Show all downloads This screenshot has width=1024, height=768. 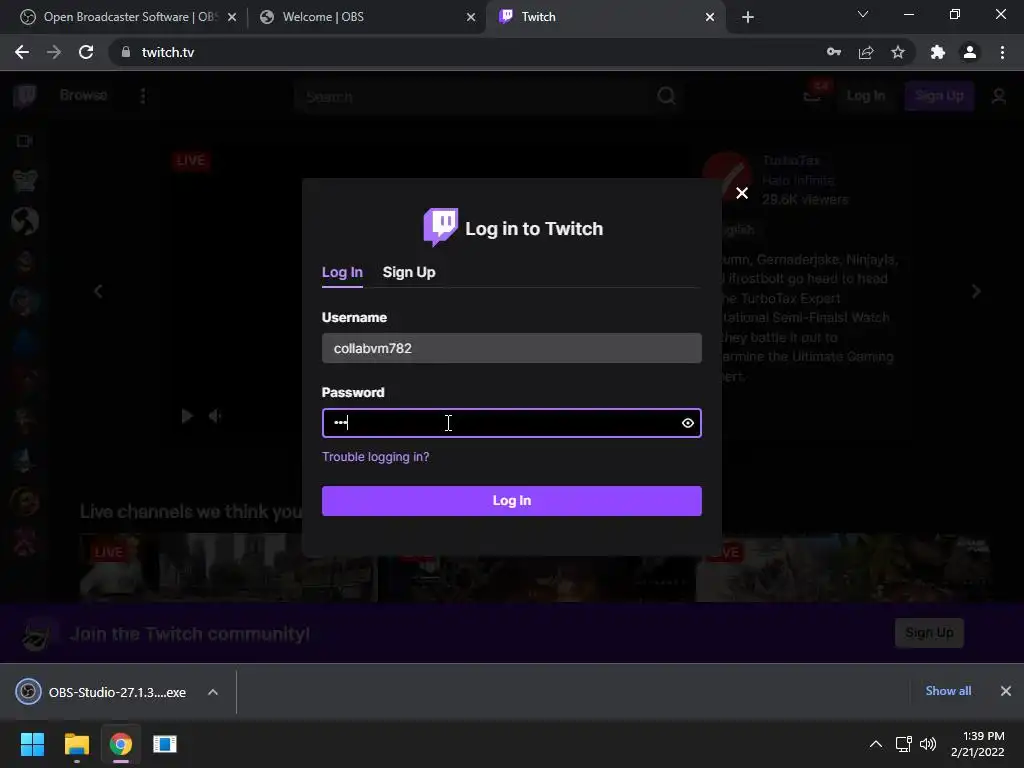point(948,691)
